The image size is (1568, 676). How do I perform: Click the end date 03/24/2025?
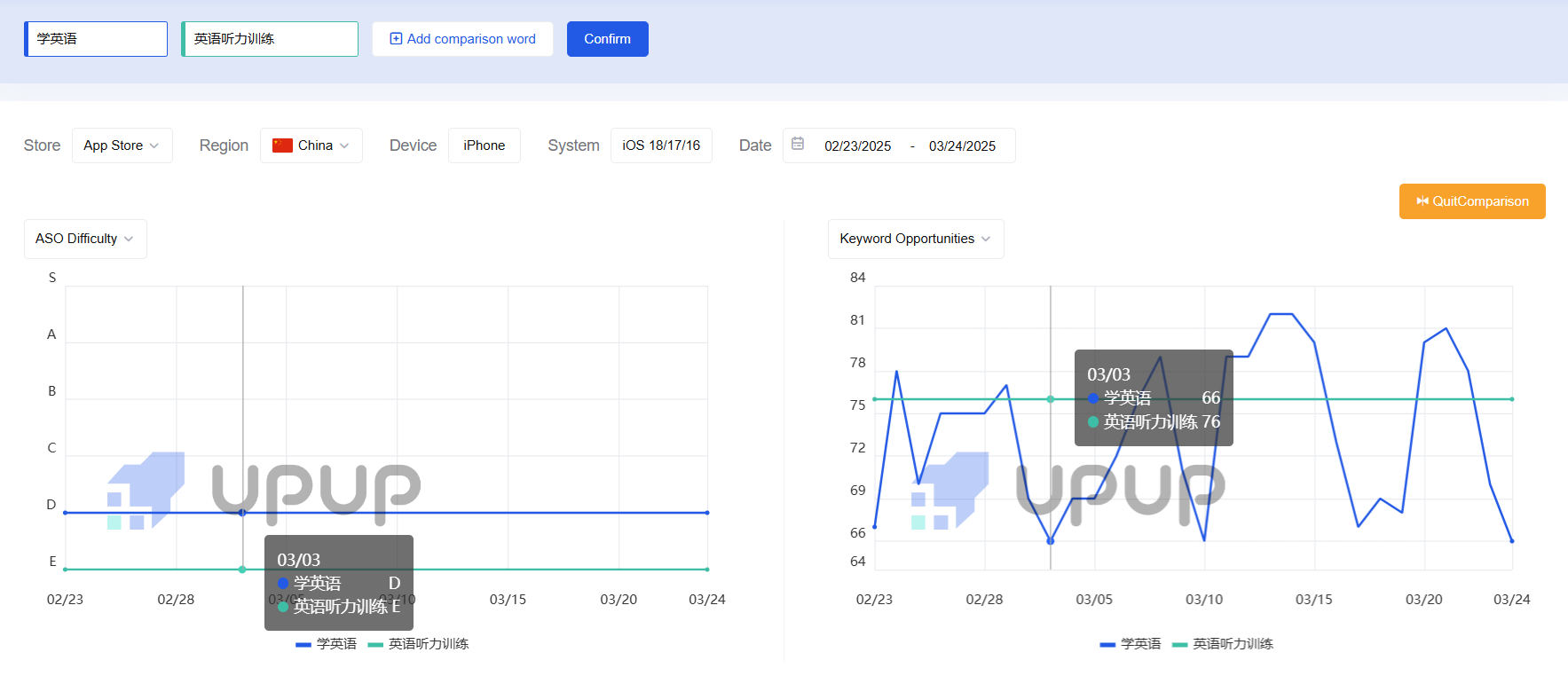point(962,146)
